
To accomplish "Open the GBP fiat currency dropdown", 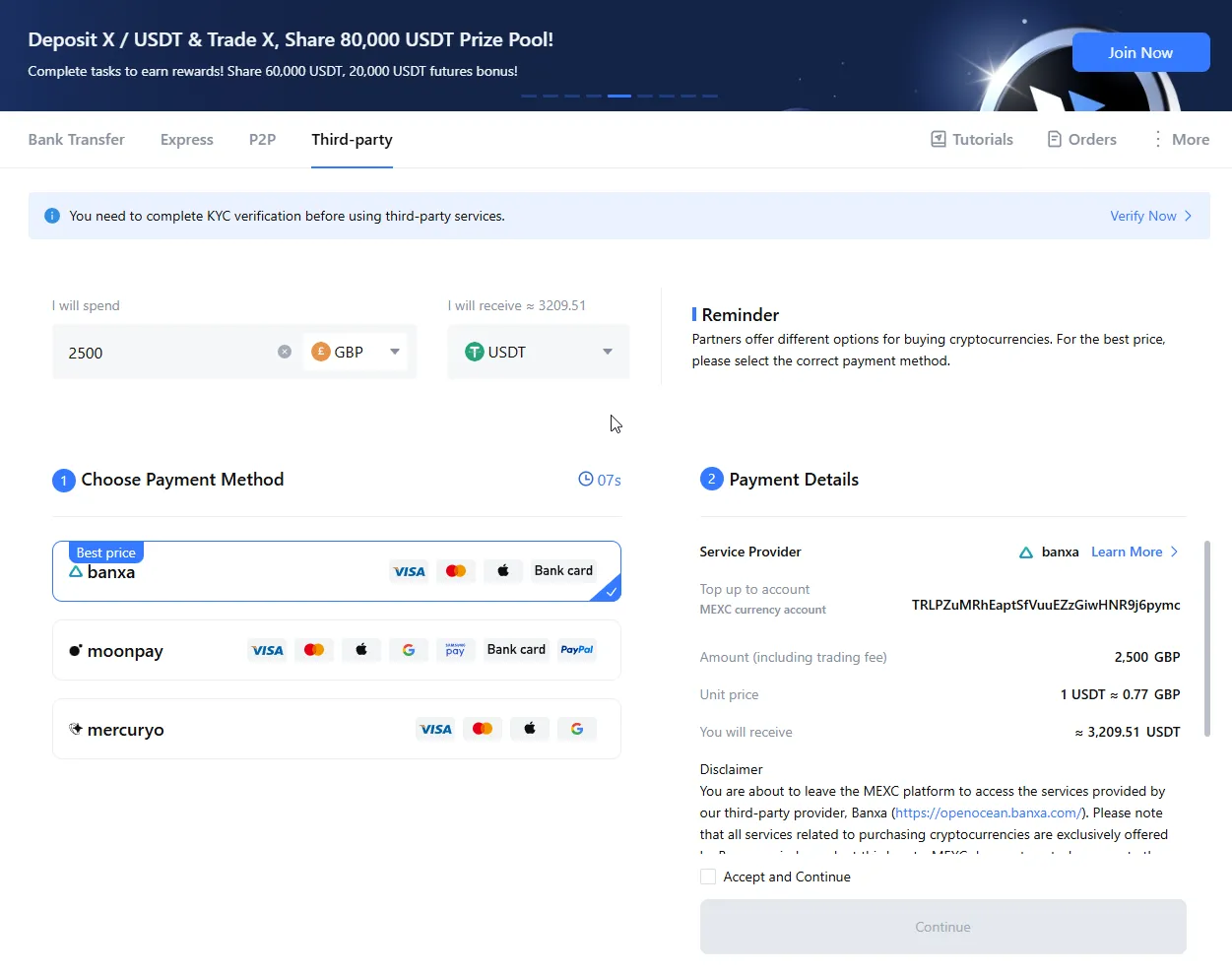I will [356, 352].
